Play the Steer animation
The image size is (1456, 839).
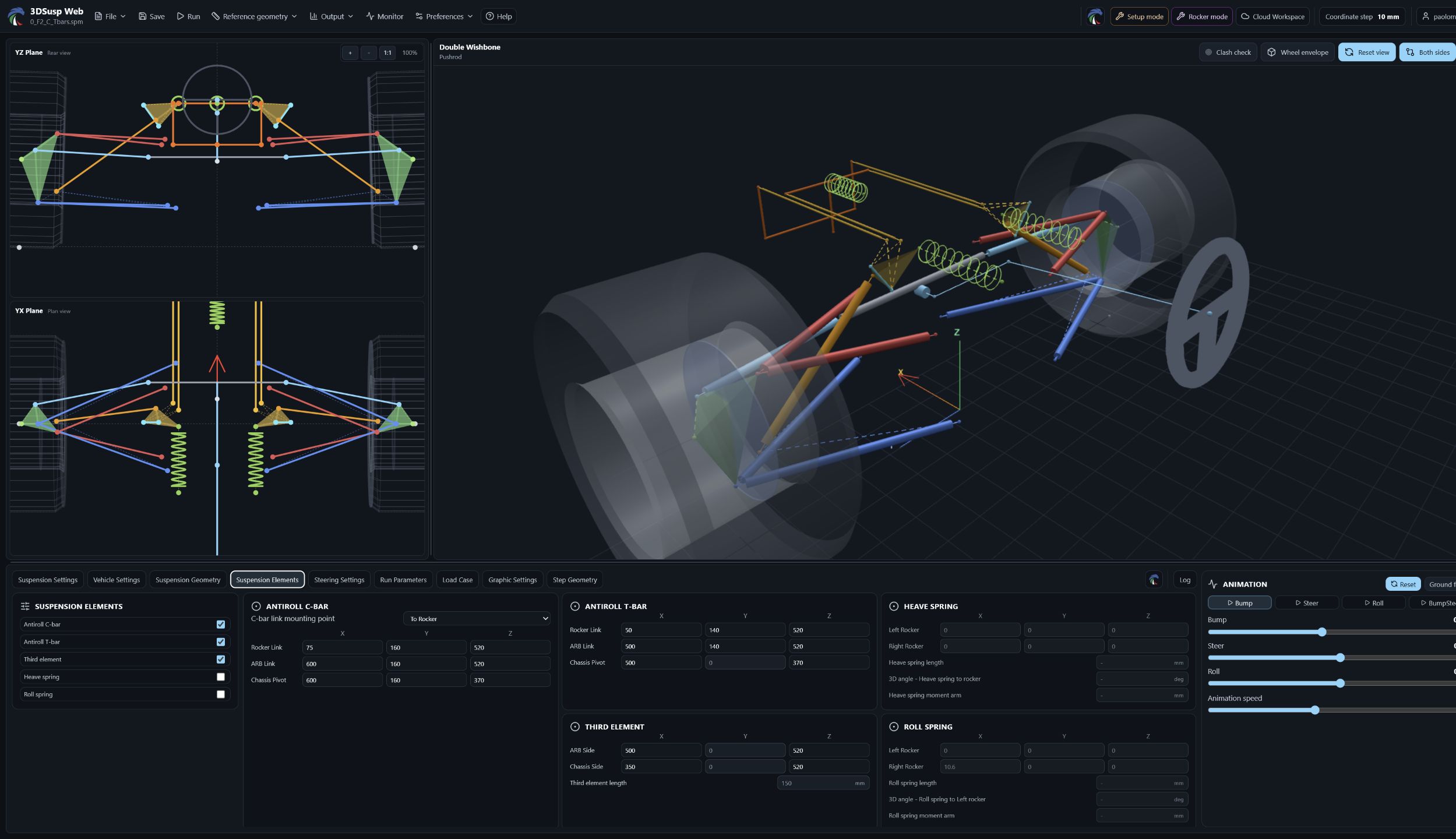point(1306,602)
